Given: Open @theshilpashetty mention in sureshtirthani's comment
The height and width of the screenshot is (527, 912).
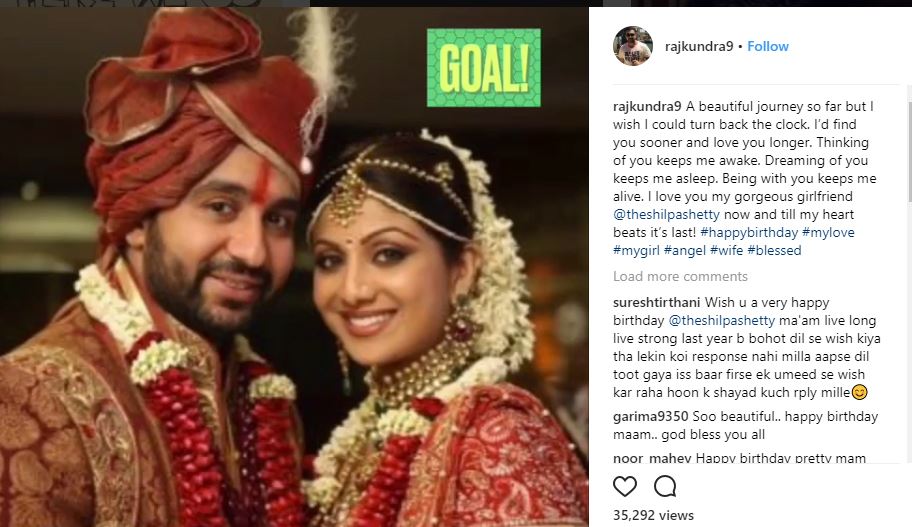Looking at the screenshot, I should pyautogui.click(x=722, y=321).
